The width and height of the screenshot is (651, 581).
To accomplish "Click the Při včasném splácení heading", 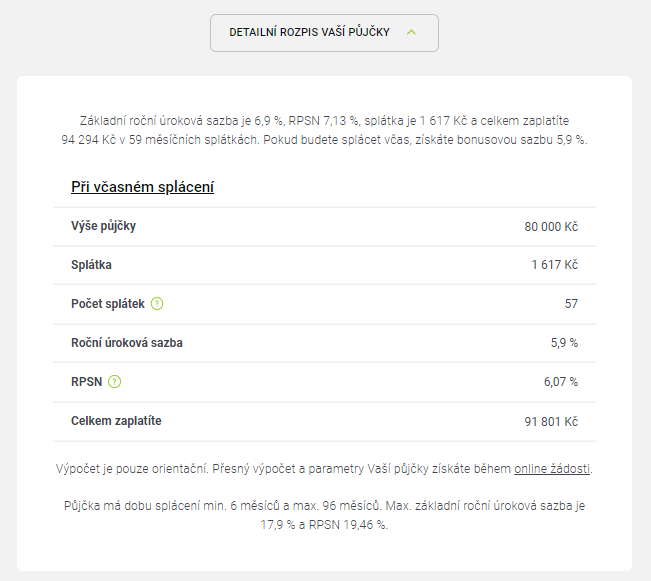I will pos(142,187).
